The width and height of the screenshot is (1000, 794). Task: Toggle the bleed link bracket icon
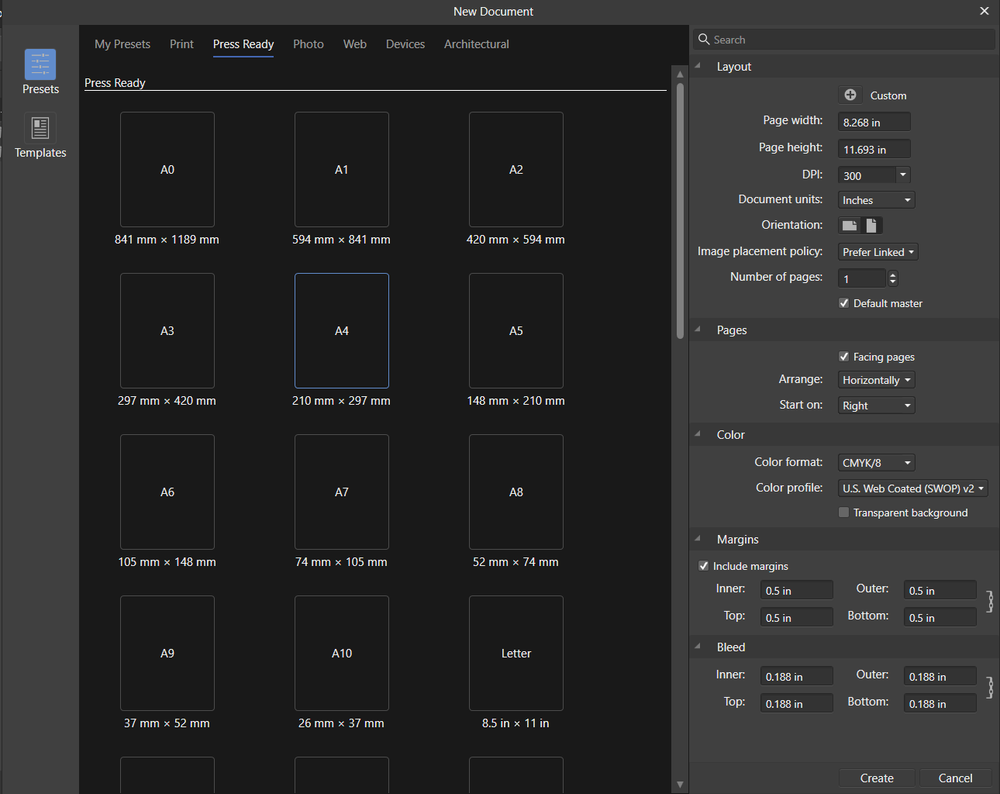[990, 687]
